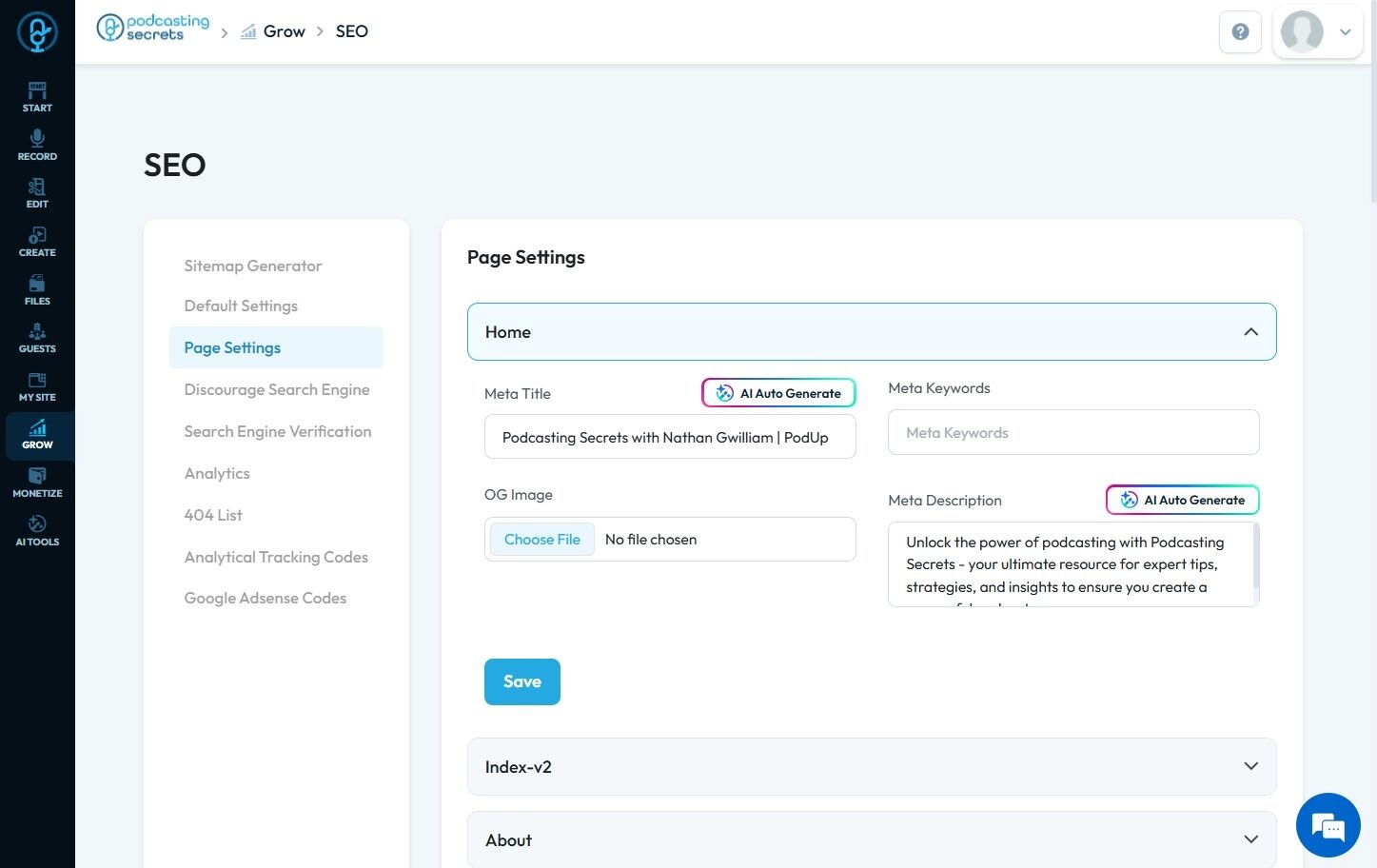Open the user profile dropdown
This screenshot has width=1377, height=868.
pos(1317,32)
